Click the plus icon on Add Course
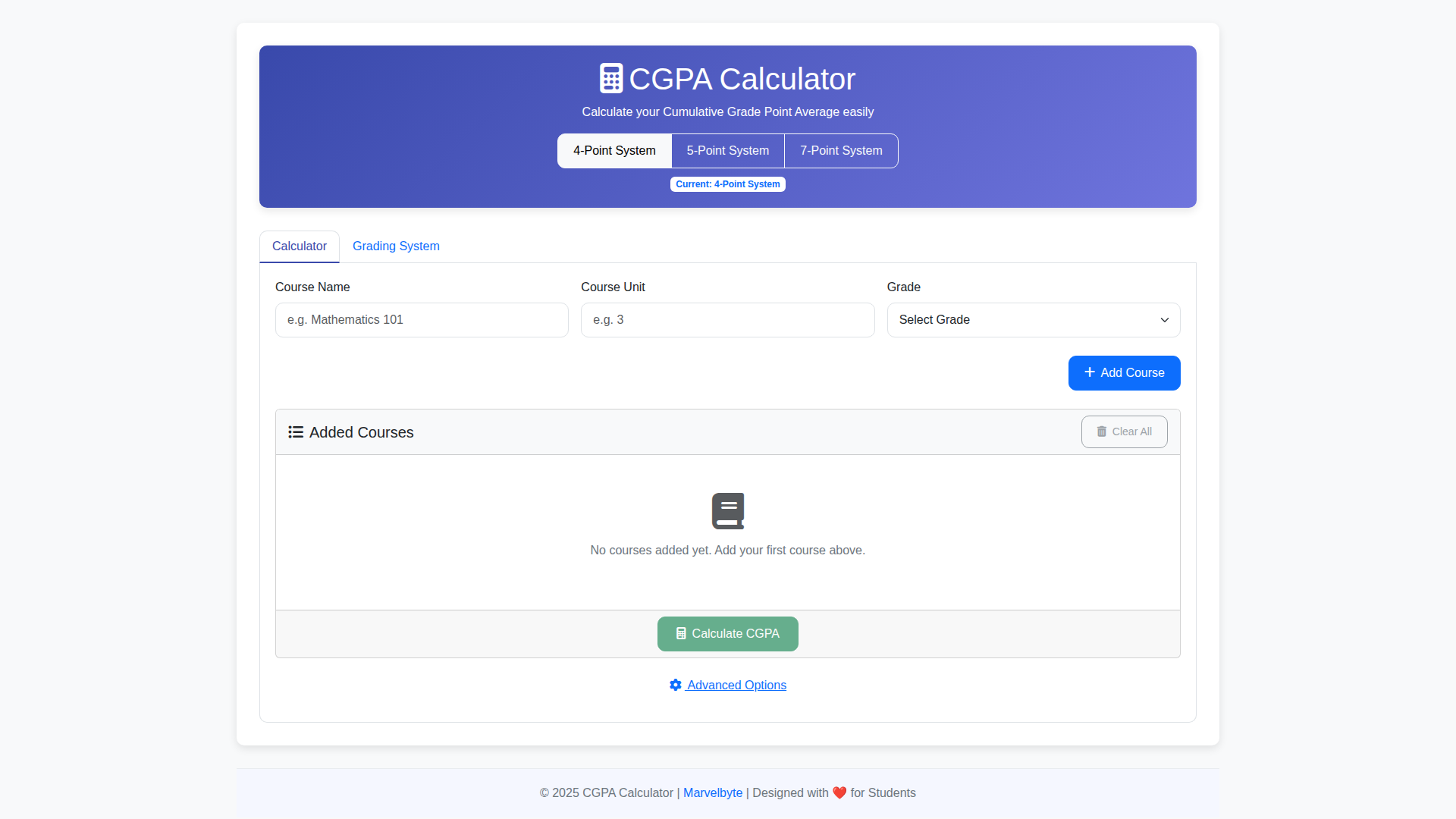 pyautogui.click(x=1089, y=372)
